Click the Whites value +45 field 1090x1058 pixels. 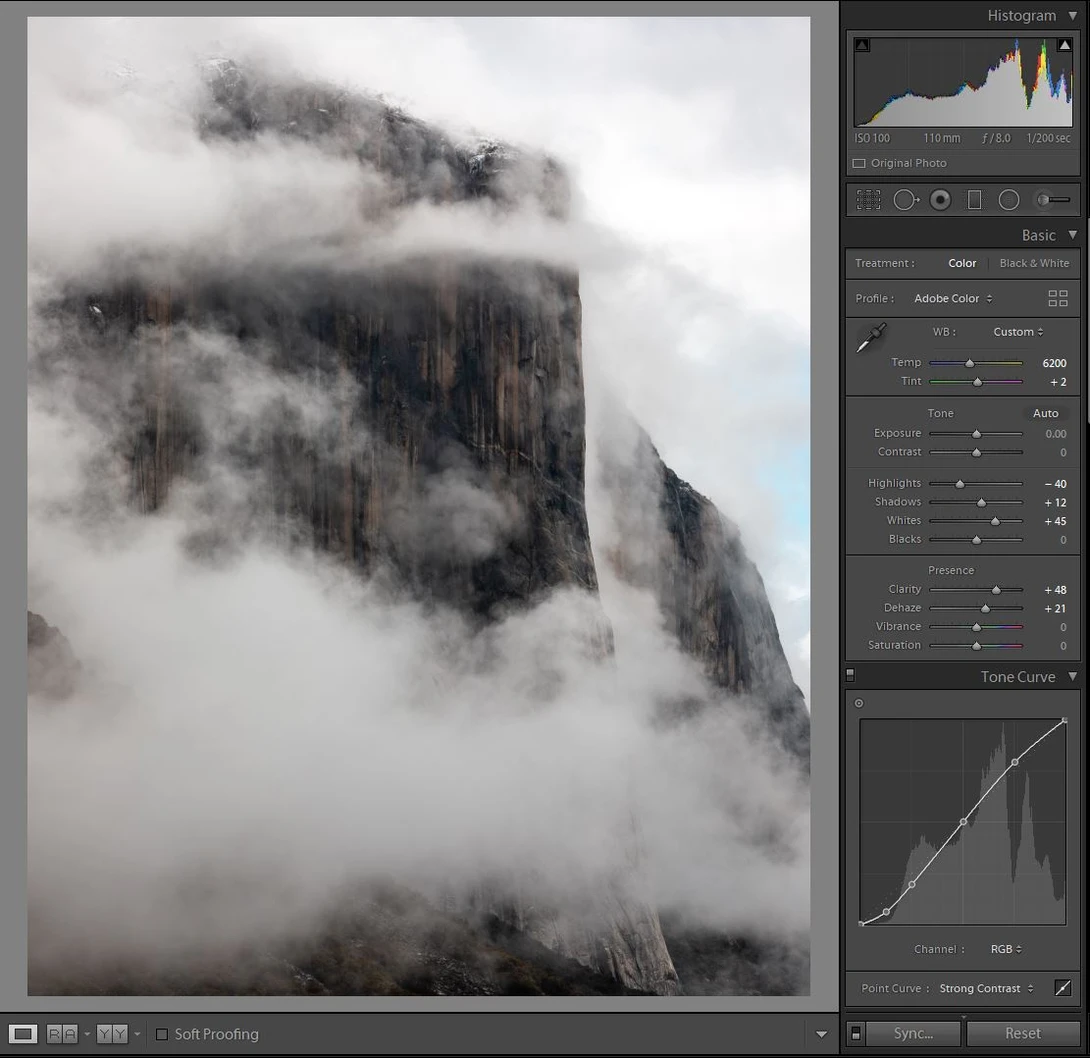pos(1055,521)
